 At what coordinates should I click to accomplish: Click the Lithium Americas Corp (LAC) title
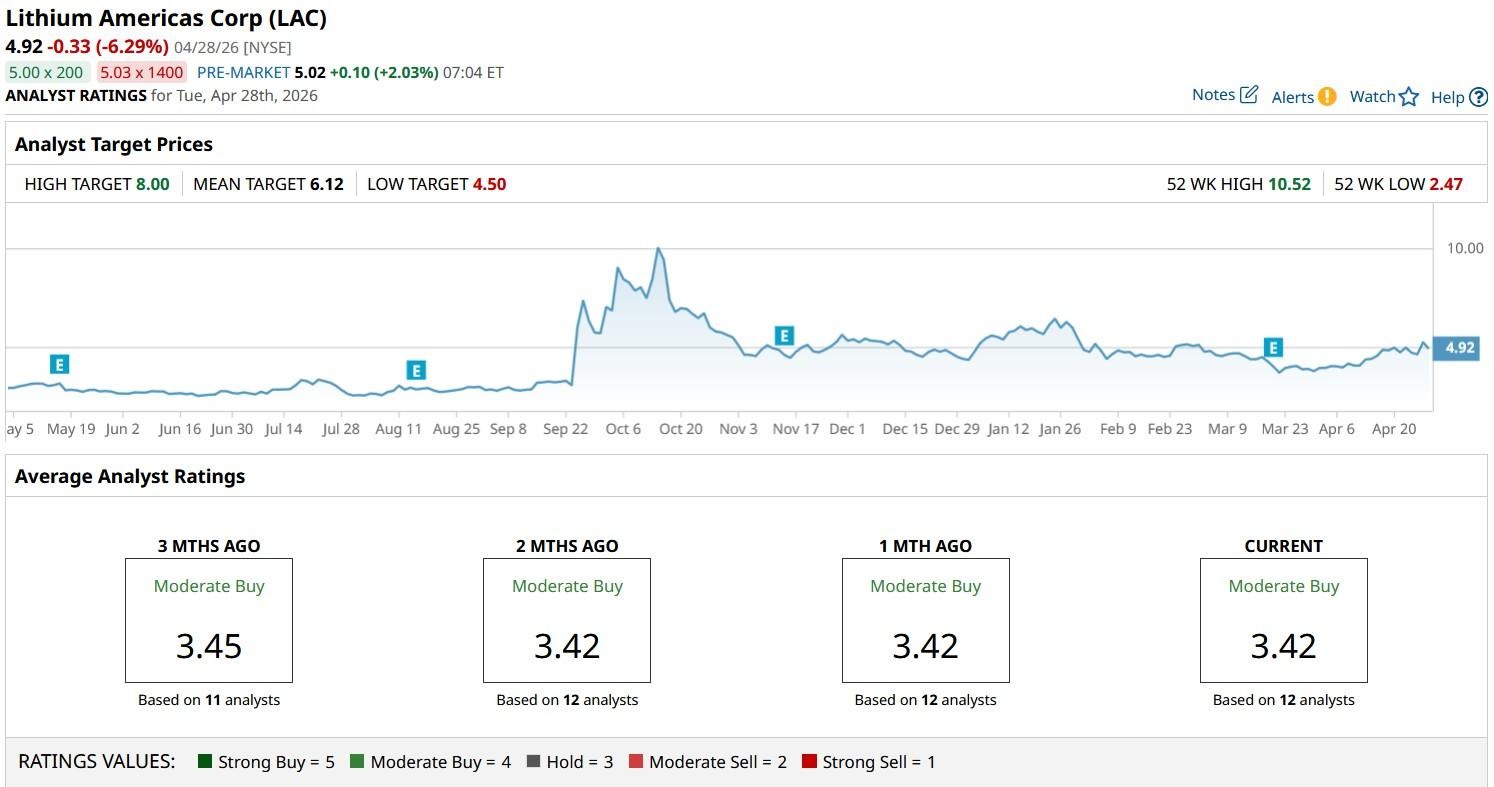166,18
